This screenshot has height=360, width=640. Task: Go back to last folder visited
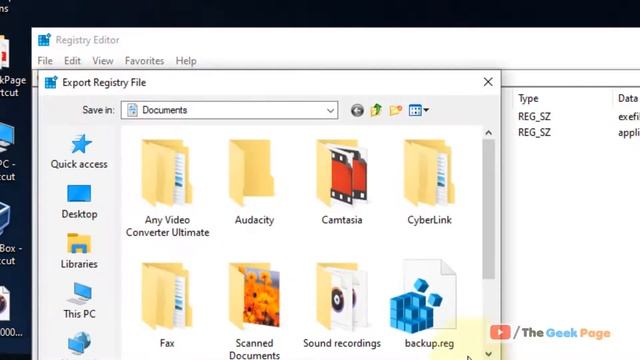point(357,110)
